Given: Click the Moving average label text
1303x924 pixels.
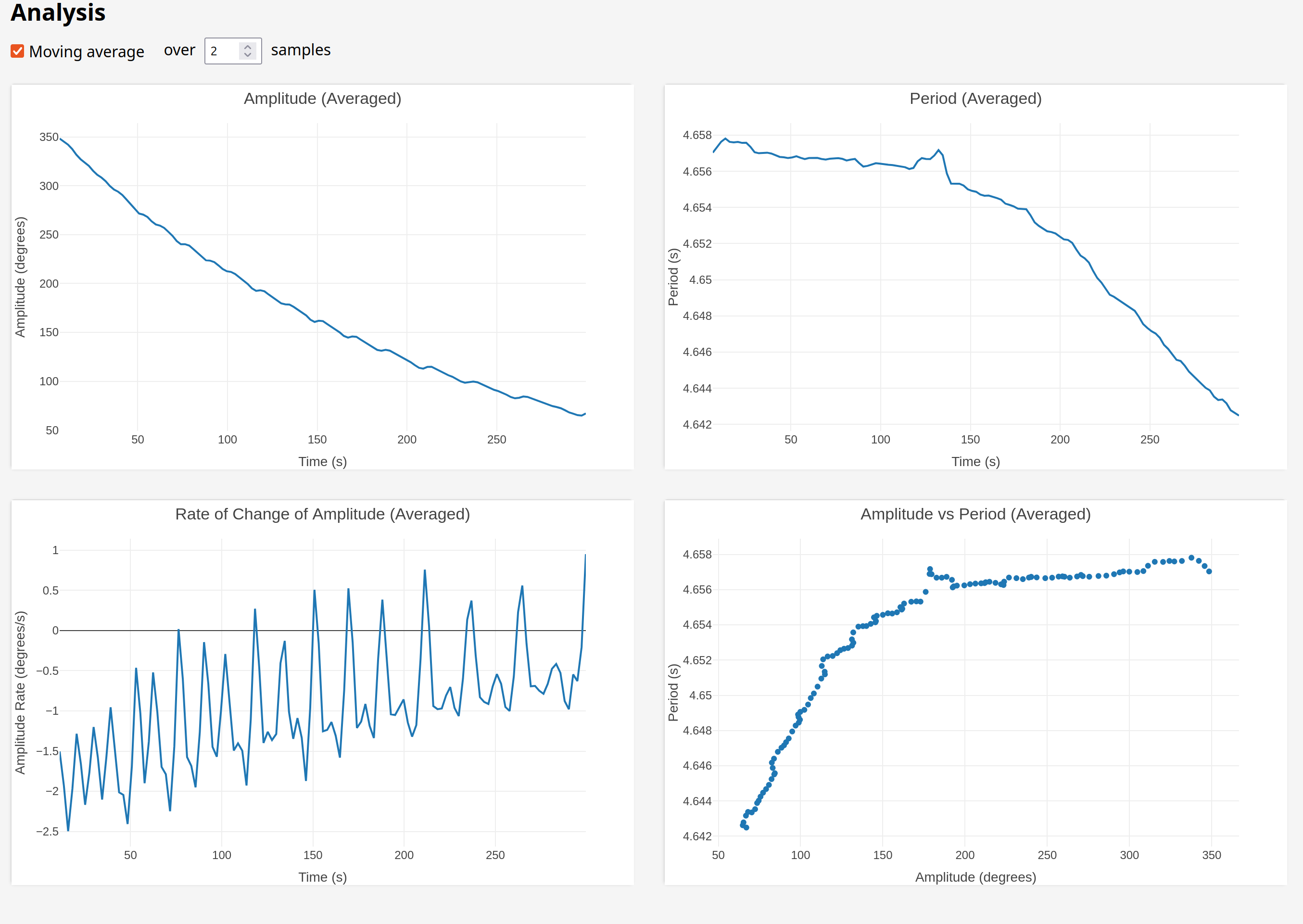Looking at the screenshot, I should (87, 52).
